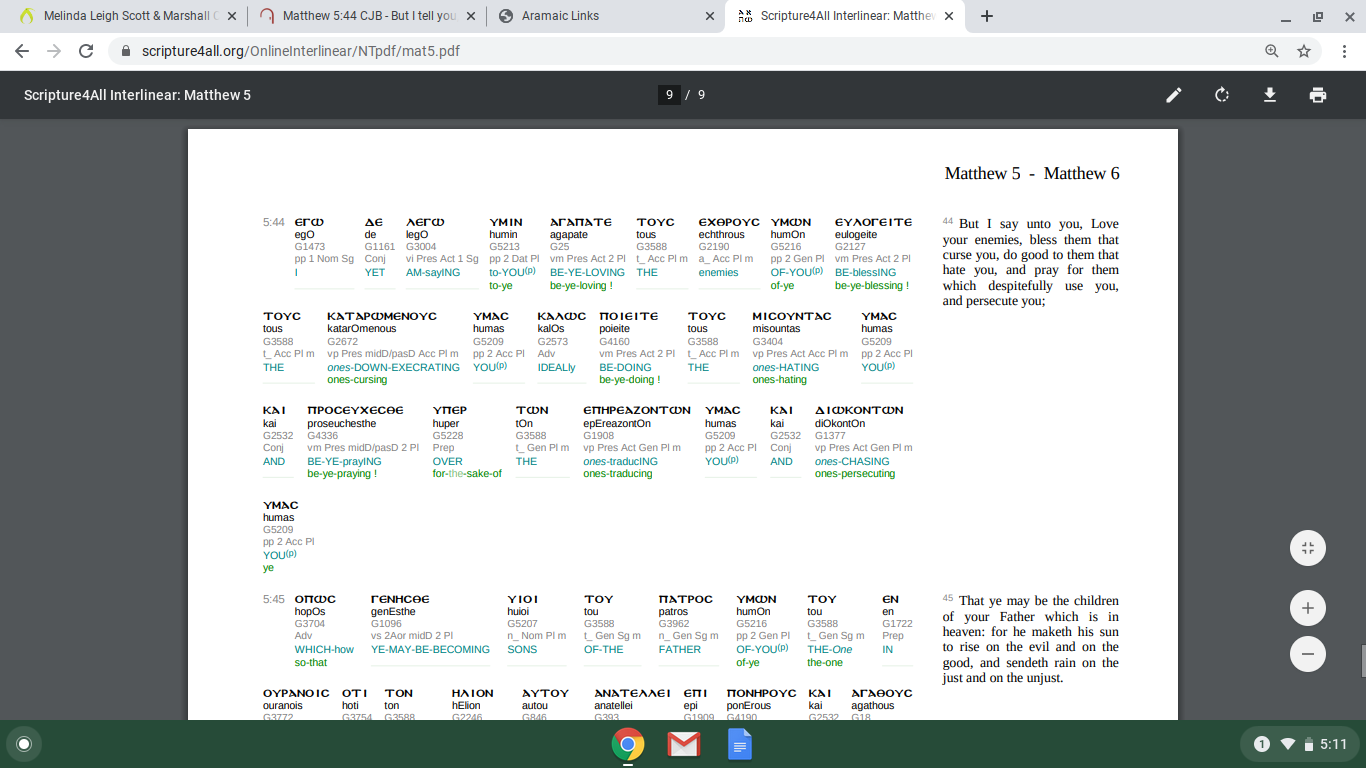Click the PDF page number field
This screenshot has width=1366, height=768.
pyautogui.click(x=669, y=95)
